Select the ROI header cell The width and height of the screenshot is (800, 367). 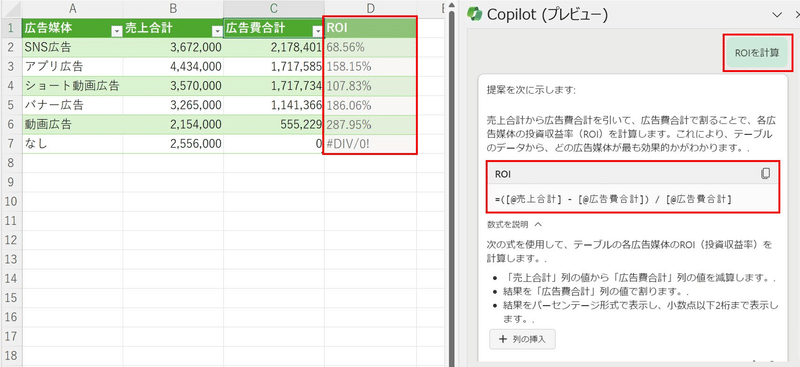point(370,28)
